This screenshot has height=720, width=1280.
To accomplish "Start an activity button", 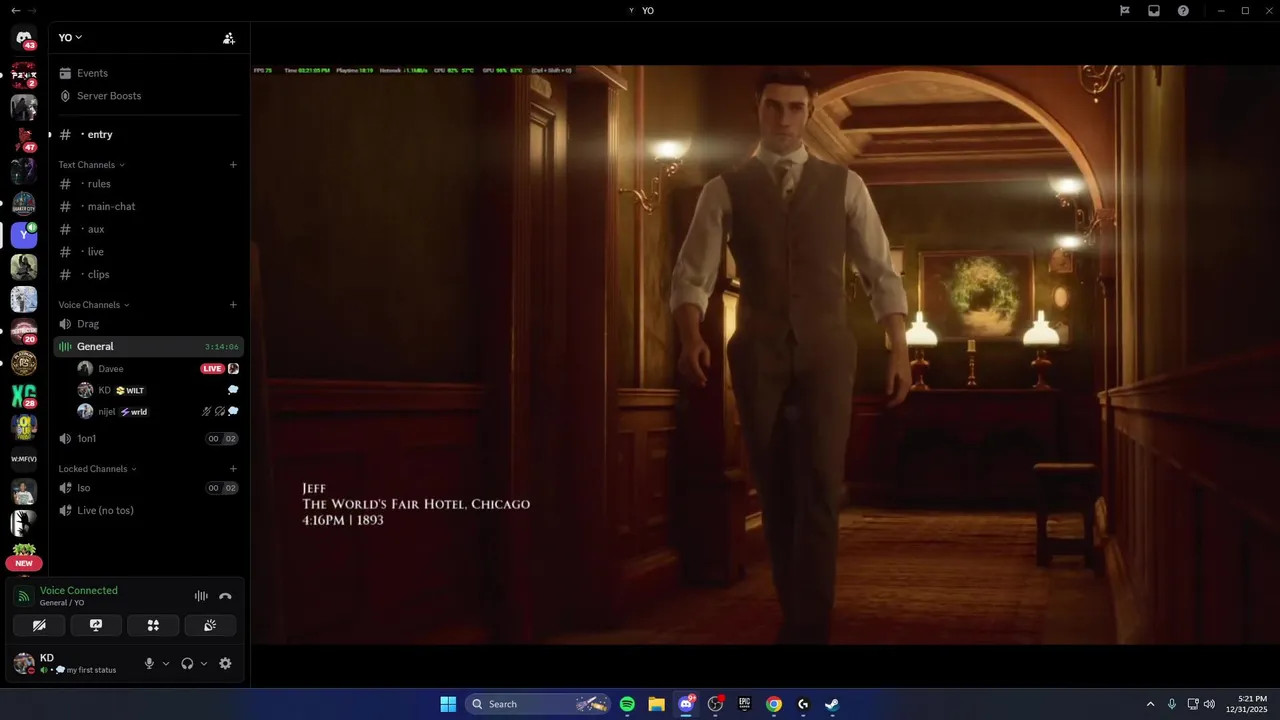I will [153, 625].
